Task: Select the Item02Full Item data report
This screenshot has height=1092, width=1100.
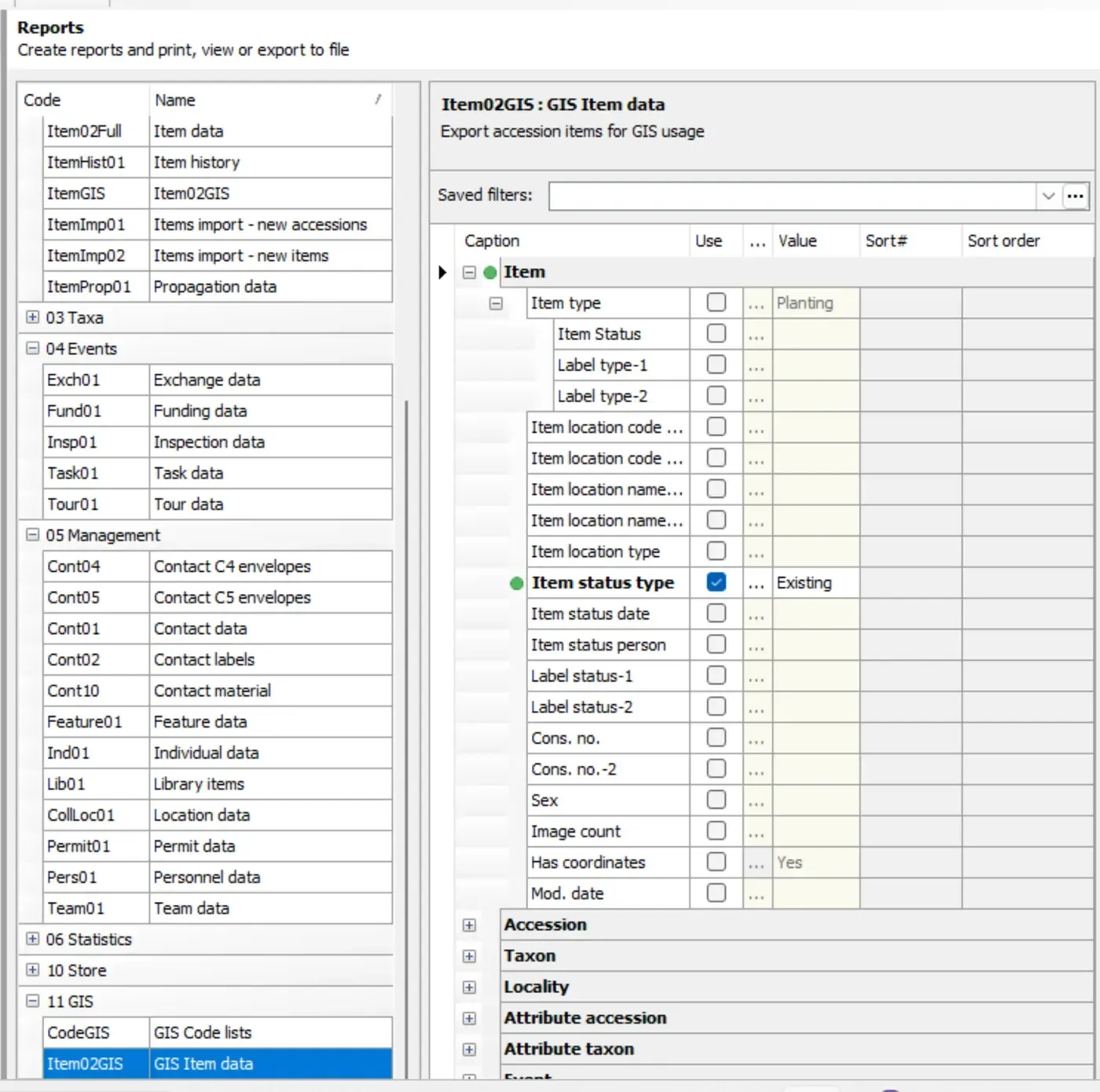Action: click(218, 131)
